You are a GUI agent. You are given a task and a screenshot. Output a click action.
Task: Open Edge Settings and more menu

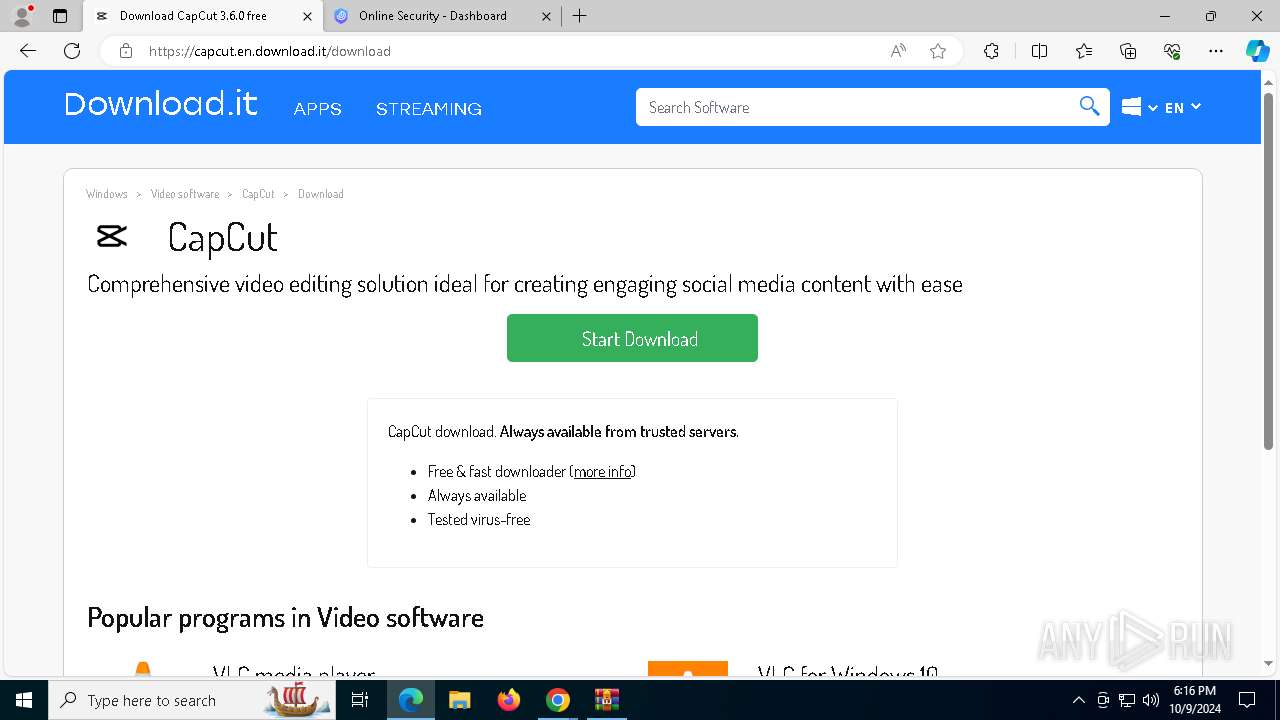point(1216,51)
